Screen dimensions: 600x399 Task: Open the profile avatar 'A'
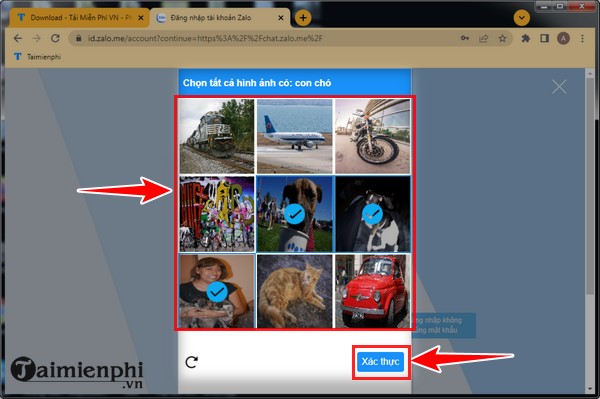click(563, 38)
